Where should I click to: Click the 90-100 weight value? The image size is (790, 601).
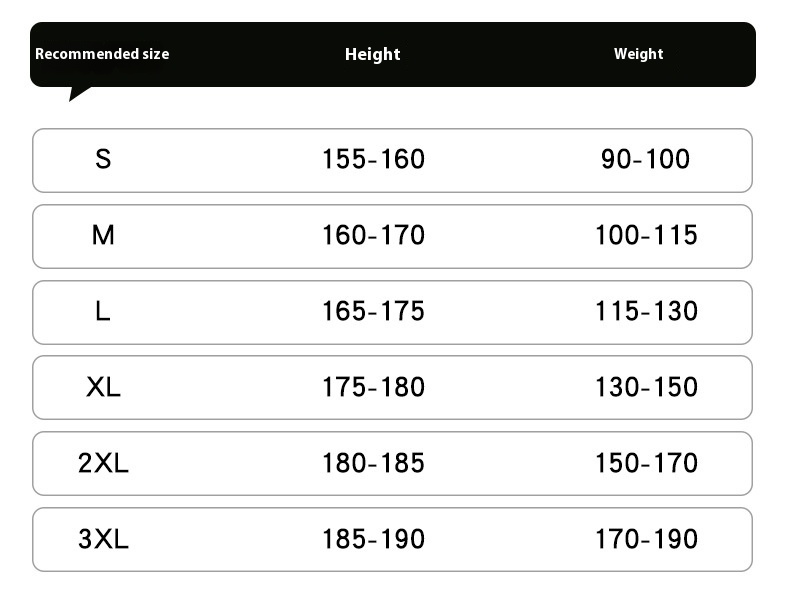[645, 159]
